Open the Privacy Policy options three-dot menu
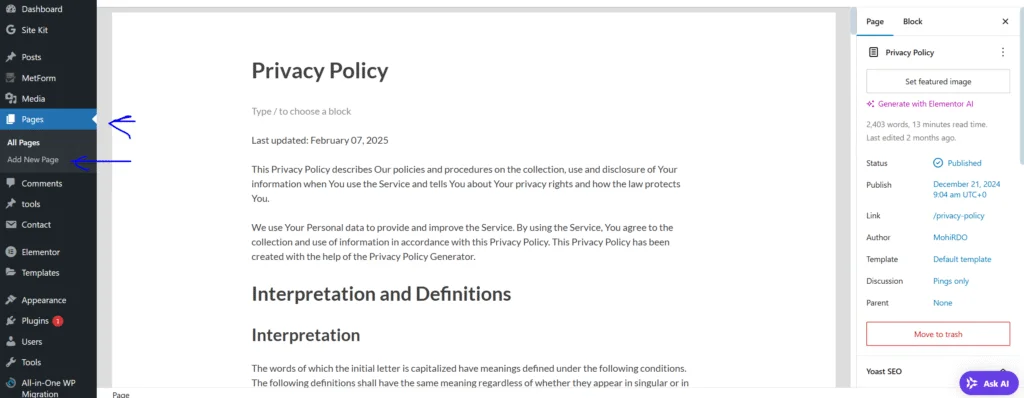The height and width of the screenshot is (398, 1024). 1003,52
